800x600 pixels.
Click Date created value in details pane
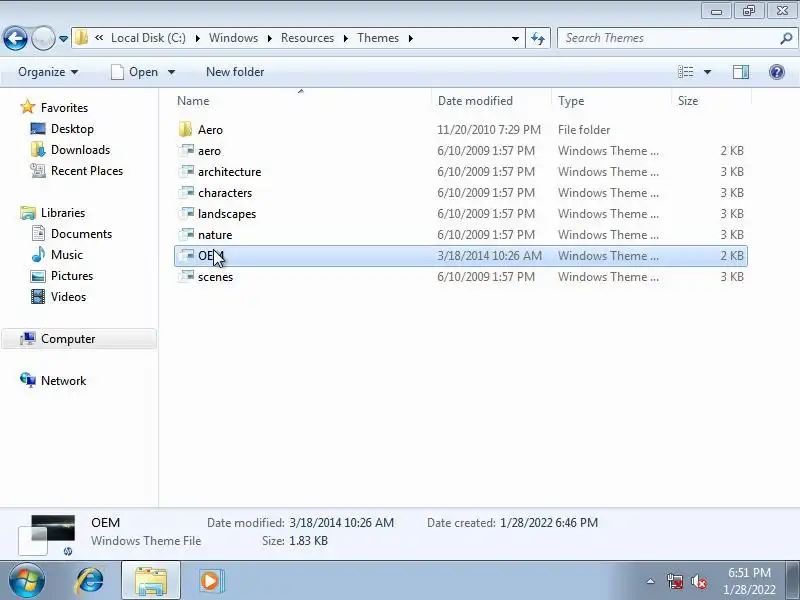pos(548,522)
